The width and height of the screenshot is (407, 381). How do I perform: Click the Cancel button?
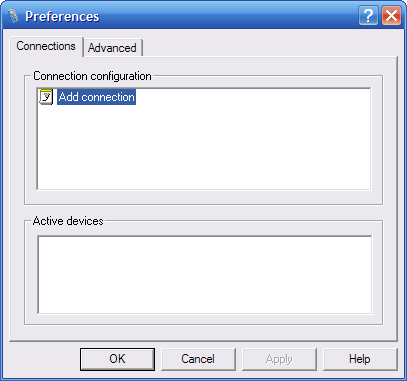(198, 359)
